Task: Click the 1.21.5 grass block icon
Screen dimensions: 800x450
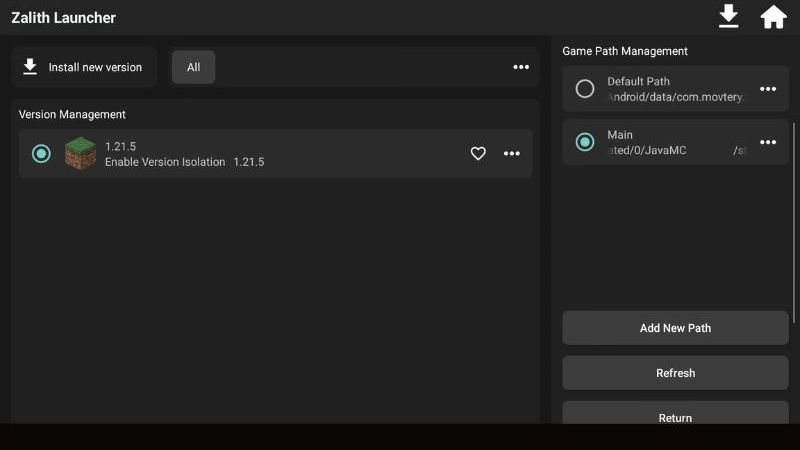Action: tap(80, 154)
